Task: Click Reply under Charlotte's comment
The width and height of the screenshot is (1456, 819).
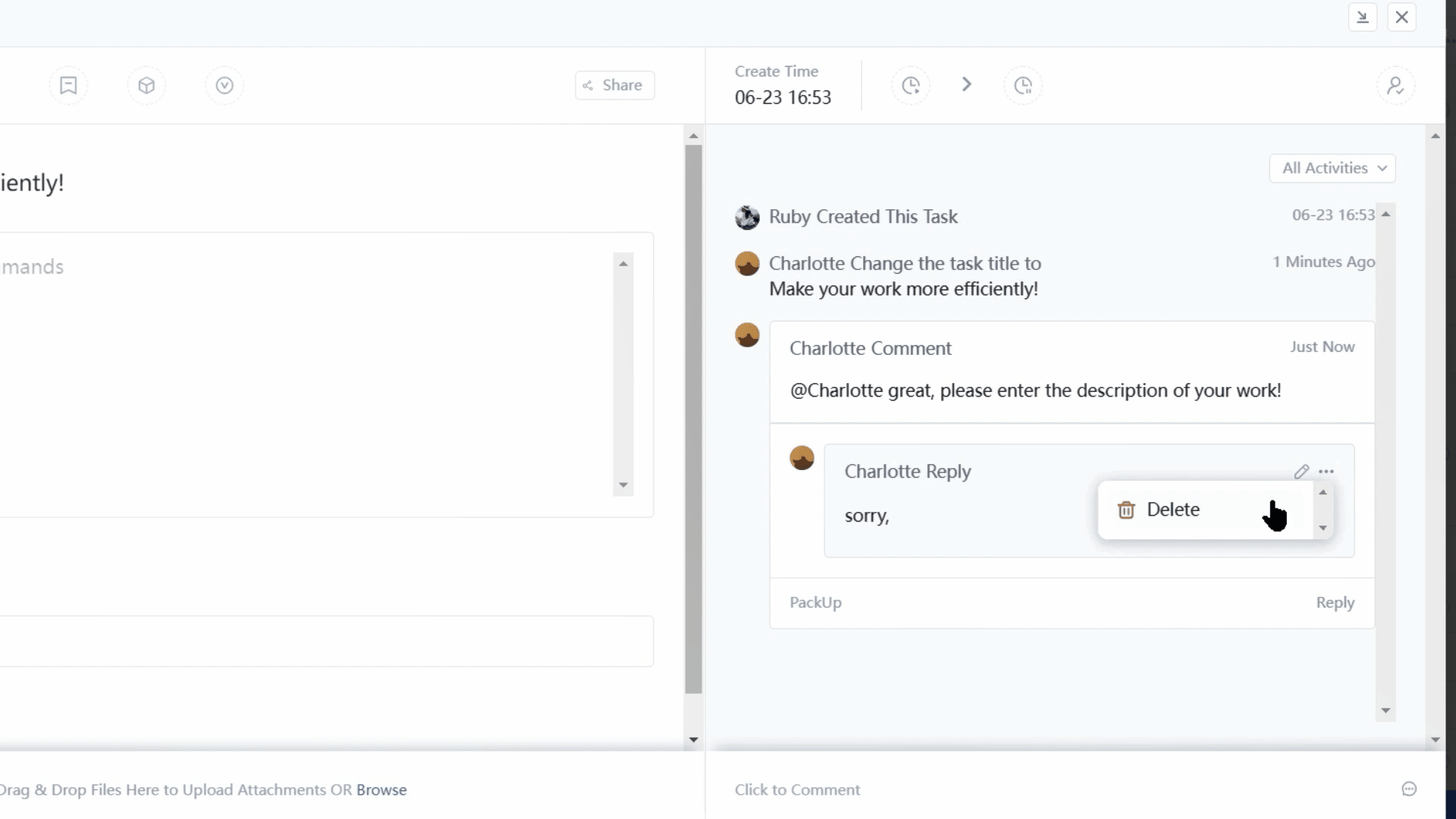Action: click(x=1335, y=603)
